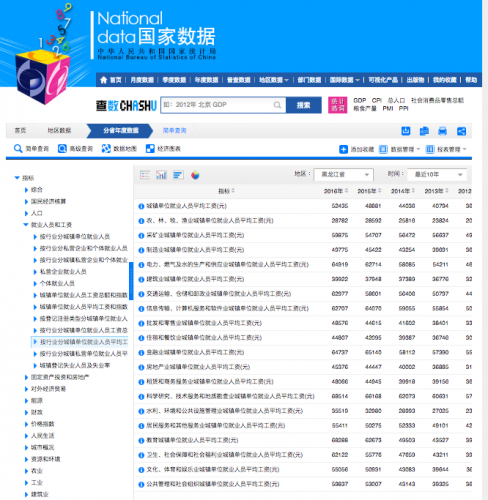The height and width of the screenshot is (500, 488).
Task: Click the share icon
Action: tap(461, 131)
